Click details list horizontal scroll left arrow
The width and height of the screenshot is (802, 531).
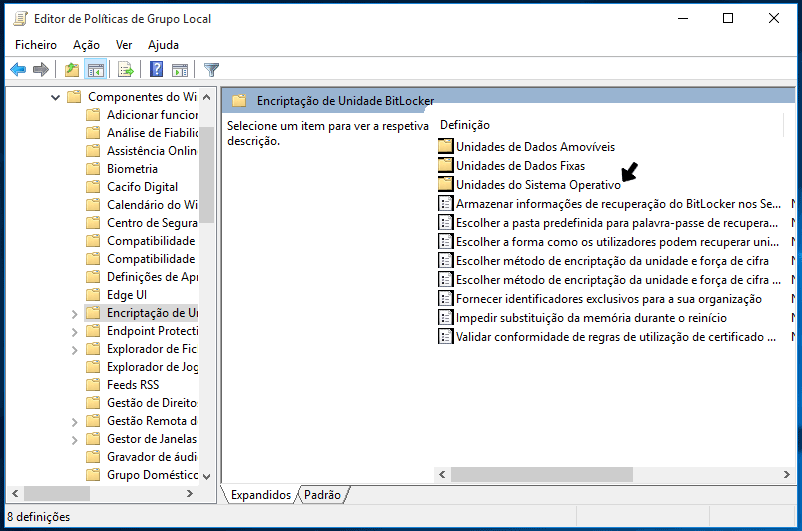tap(442, 474)
